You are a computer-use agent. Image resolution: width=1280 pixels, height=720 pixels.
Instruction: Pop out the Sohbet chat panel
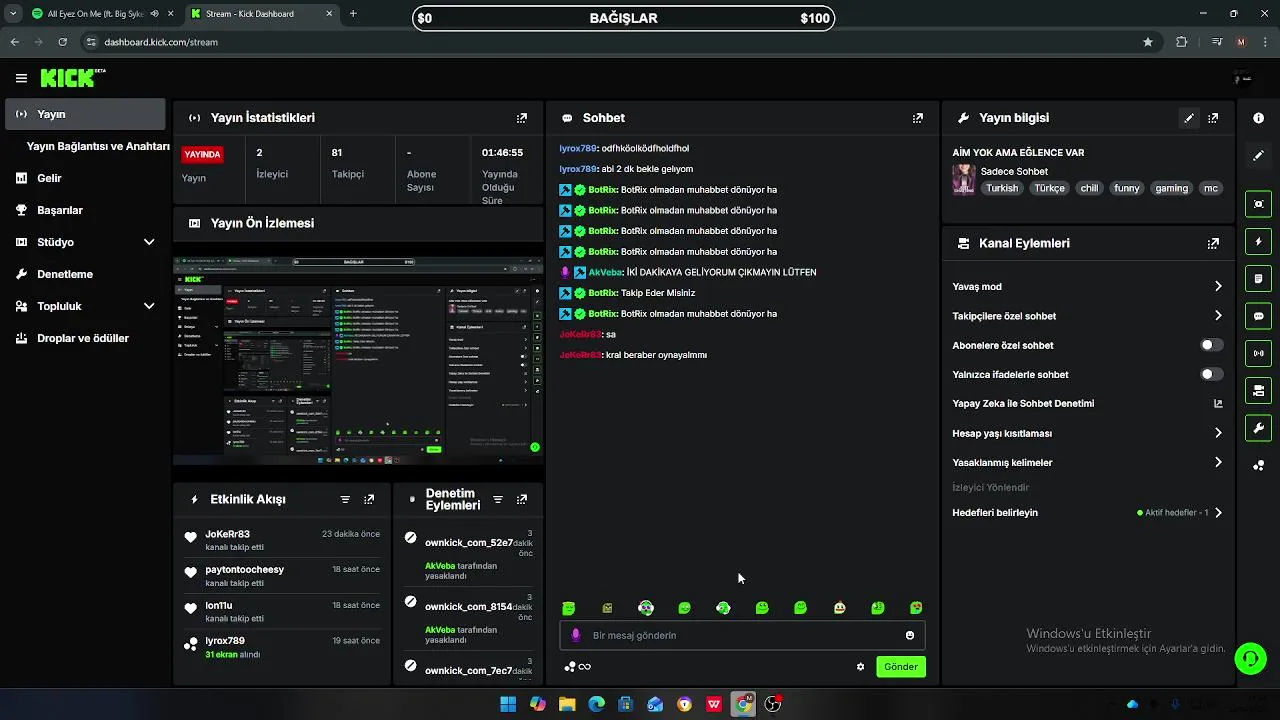pos(917,118)
